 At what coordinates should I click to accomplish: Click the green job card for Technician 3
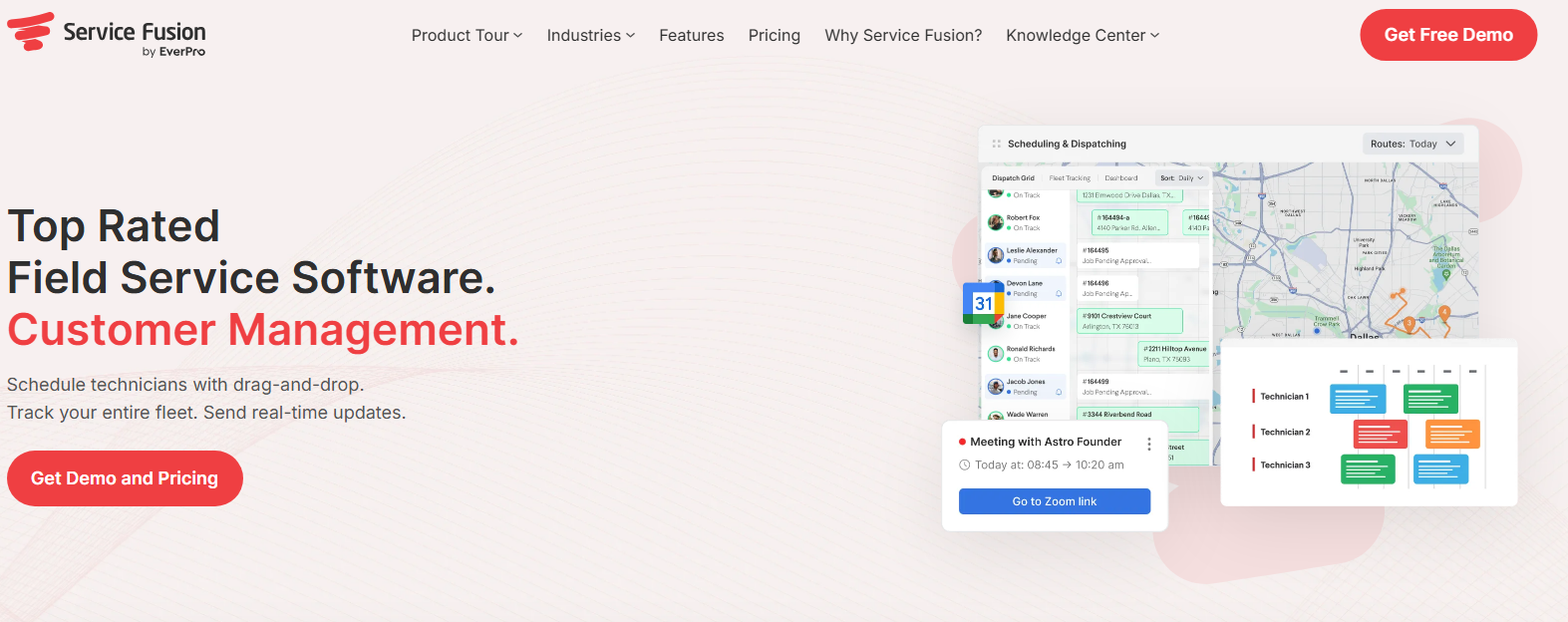click(x=1368, y=468)
